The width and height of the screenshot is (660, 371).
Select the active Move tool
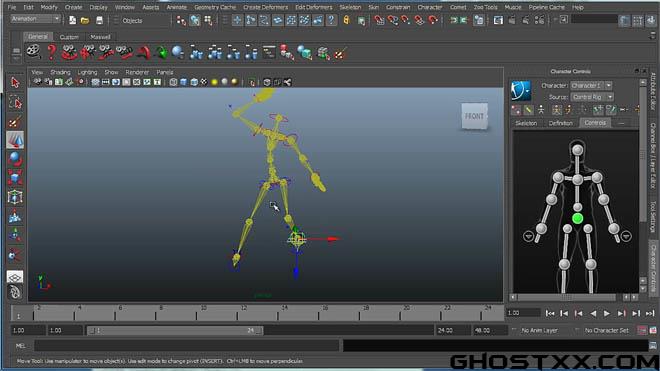point(15,140)
